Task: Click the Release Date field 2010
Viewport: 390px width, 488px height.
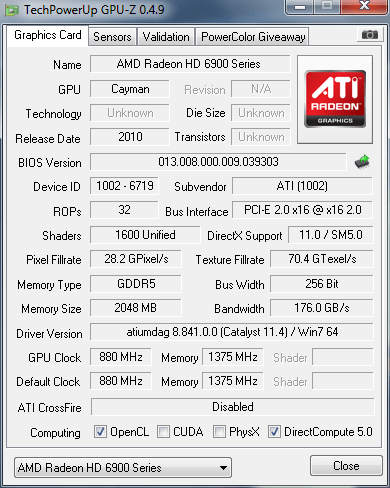Action: pyautogui.click(x=130, y=137)
